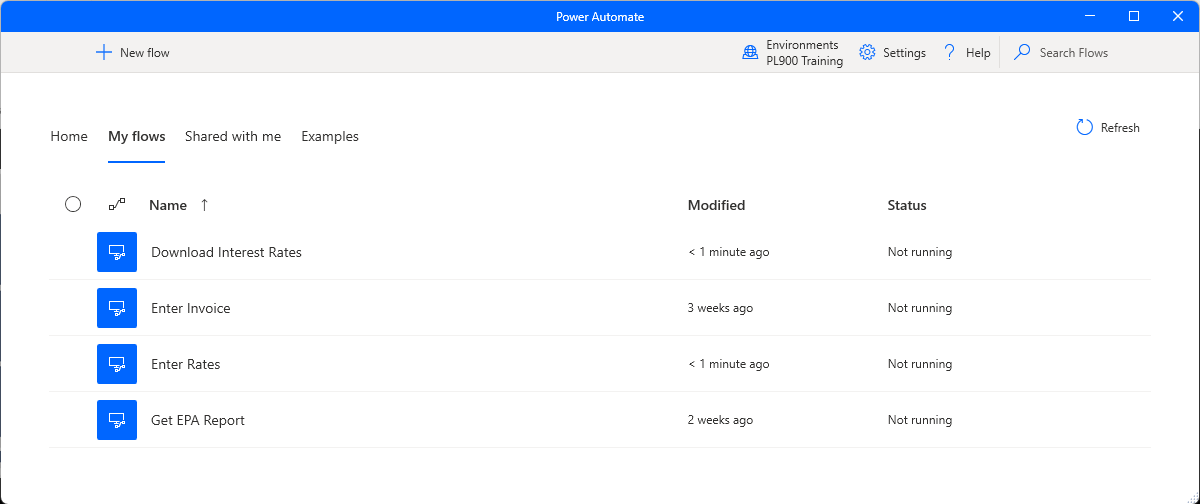The width and height of the screenshot is (1200, 504).
Task: Select the Get EPA Report flow name
Action: [198, 420]
